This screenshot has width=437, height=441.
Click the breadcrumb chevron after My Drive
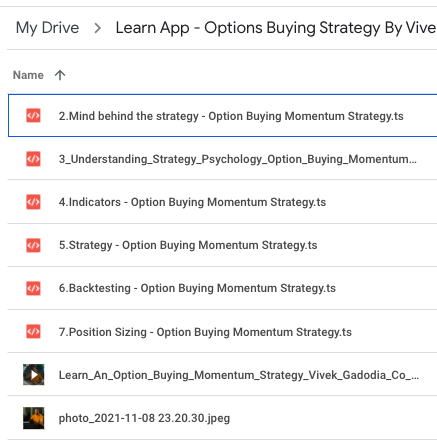tap(97, 28)
